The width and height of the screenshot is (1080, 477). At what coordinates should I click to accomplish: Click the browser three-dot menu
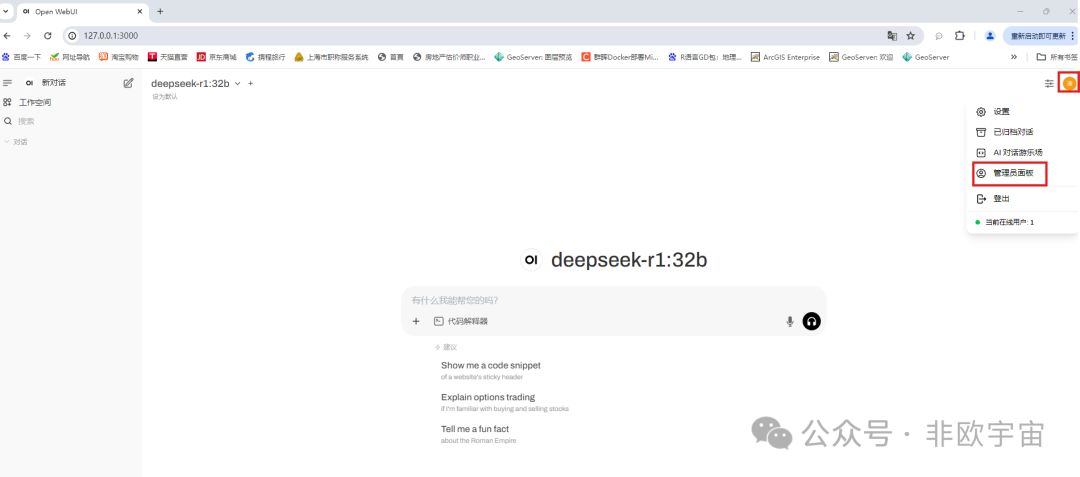1072,36
